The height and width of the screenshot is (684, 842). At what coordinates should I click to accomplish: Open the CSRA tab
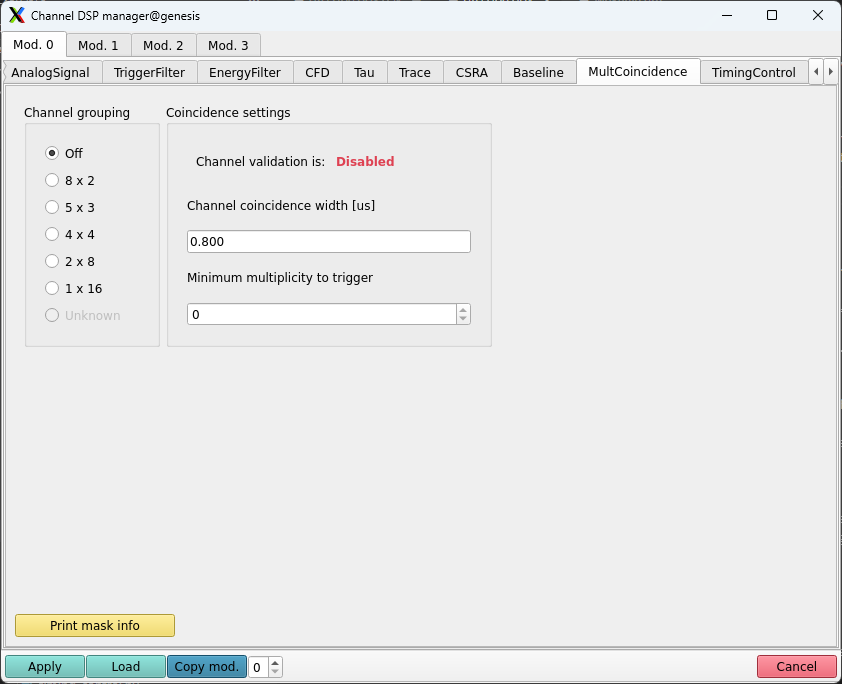click(473, 72)
